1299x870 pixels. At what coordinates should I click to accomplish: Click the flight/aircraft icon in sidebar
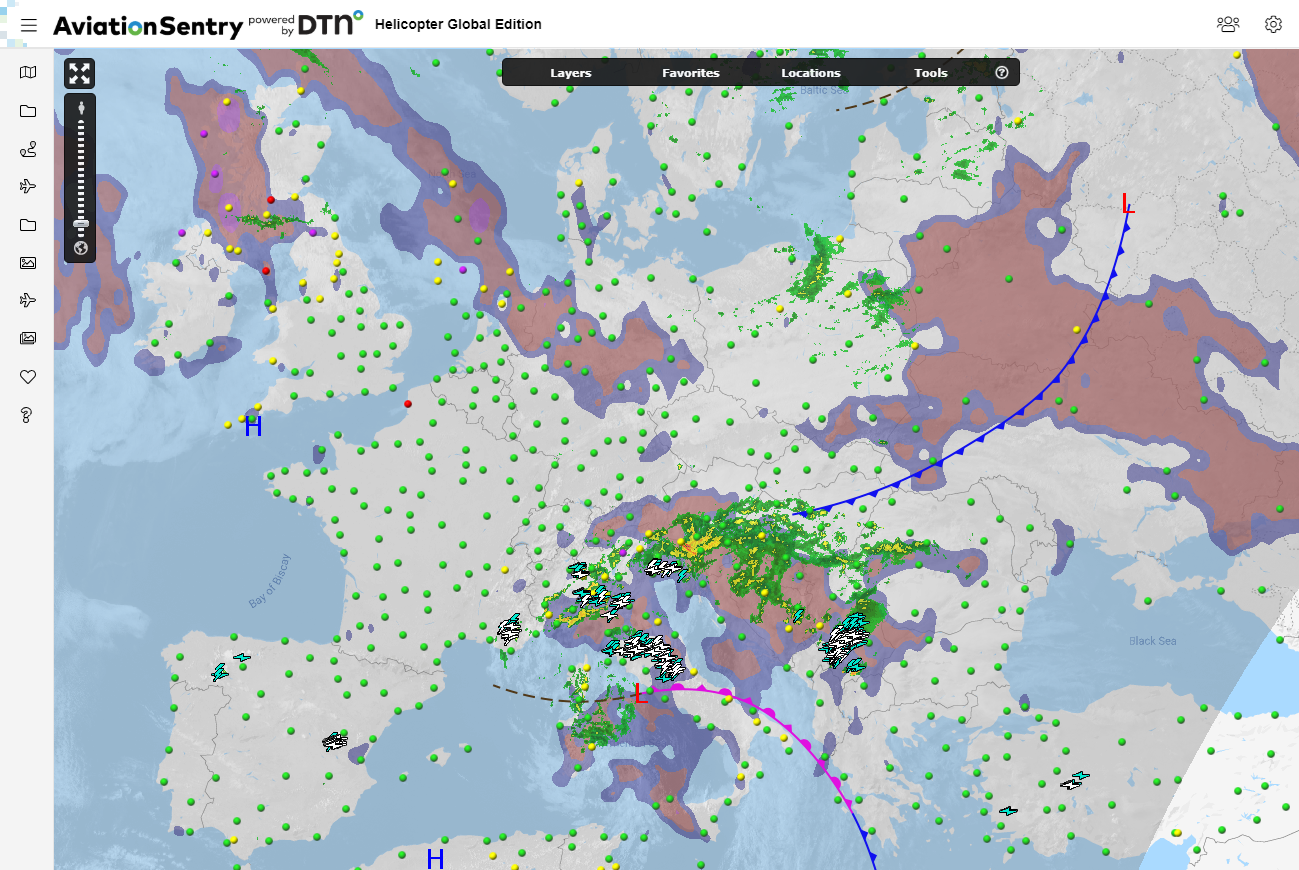[27, 185]
